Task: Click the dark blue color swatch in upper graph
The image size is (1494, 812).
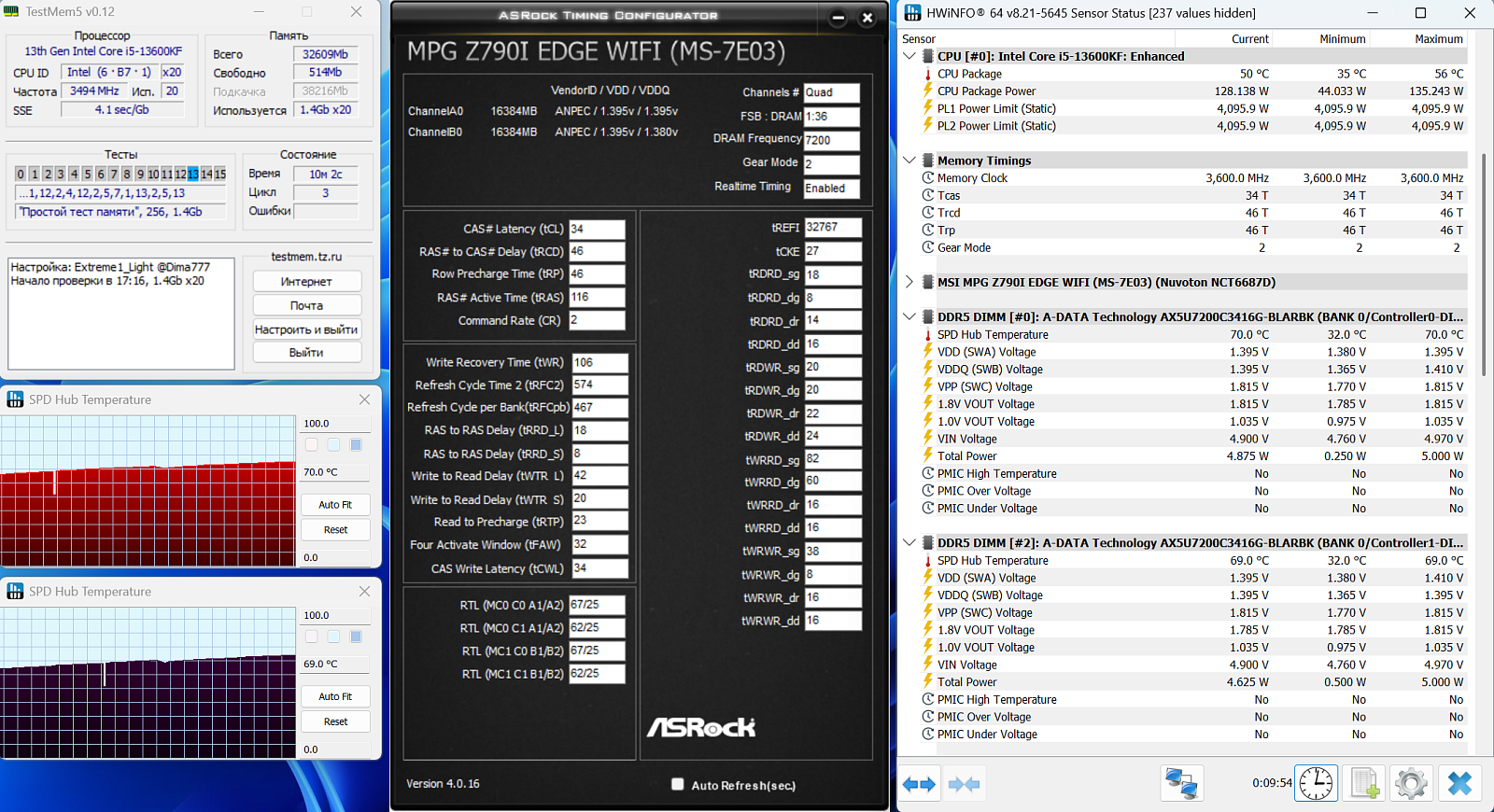Action: point(356,445)
